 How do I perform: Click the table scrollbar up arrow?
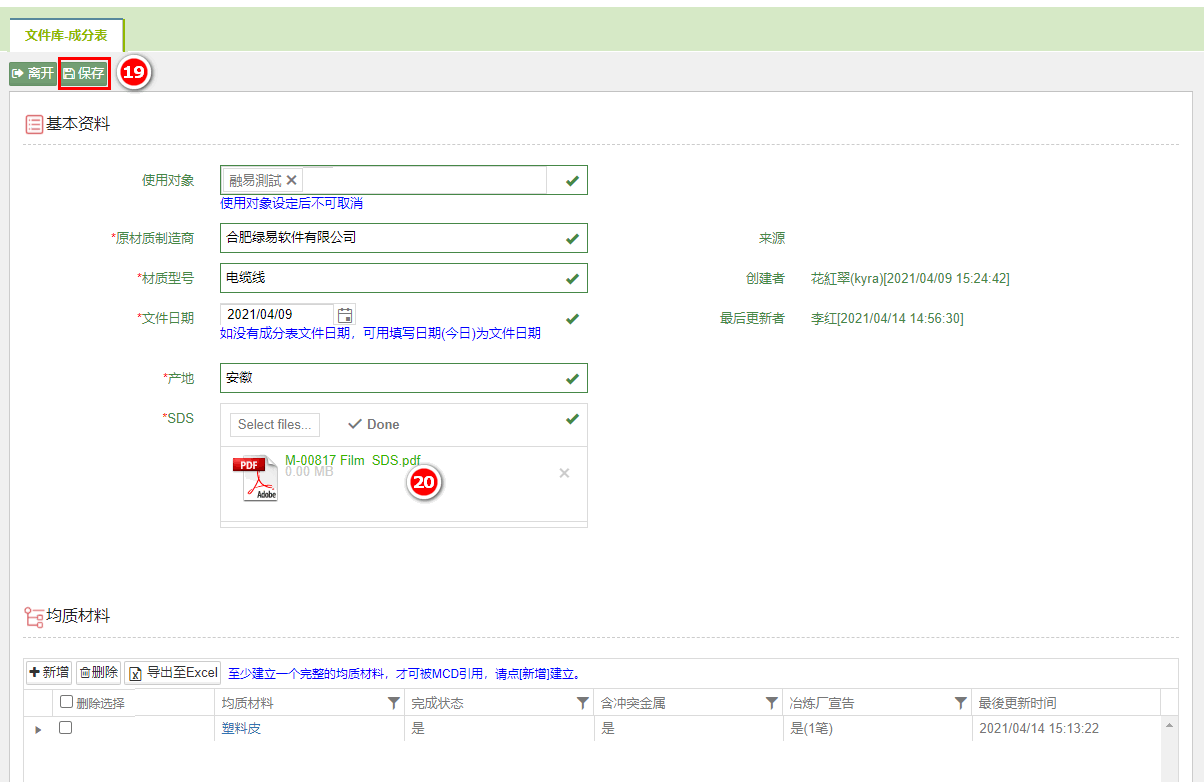[1169, 724]
